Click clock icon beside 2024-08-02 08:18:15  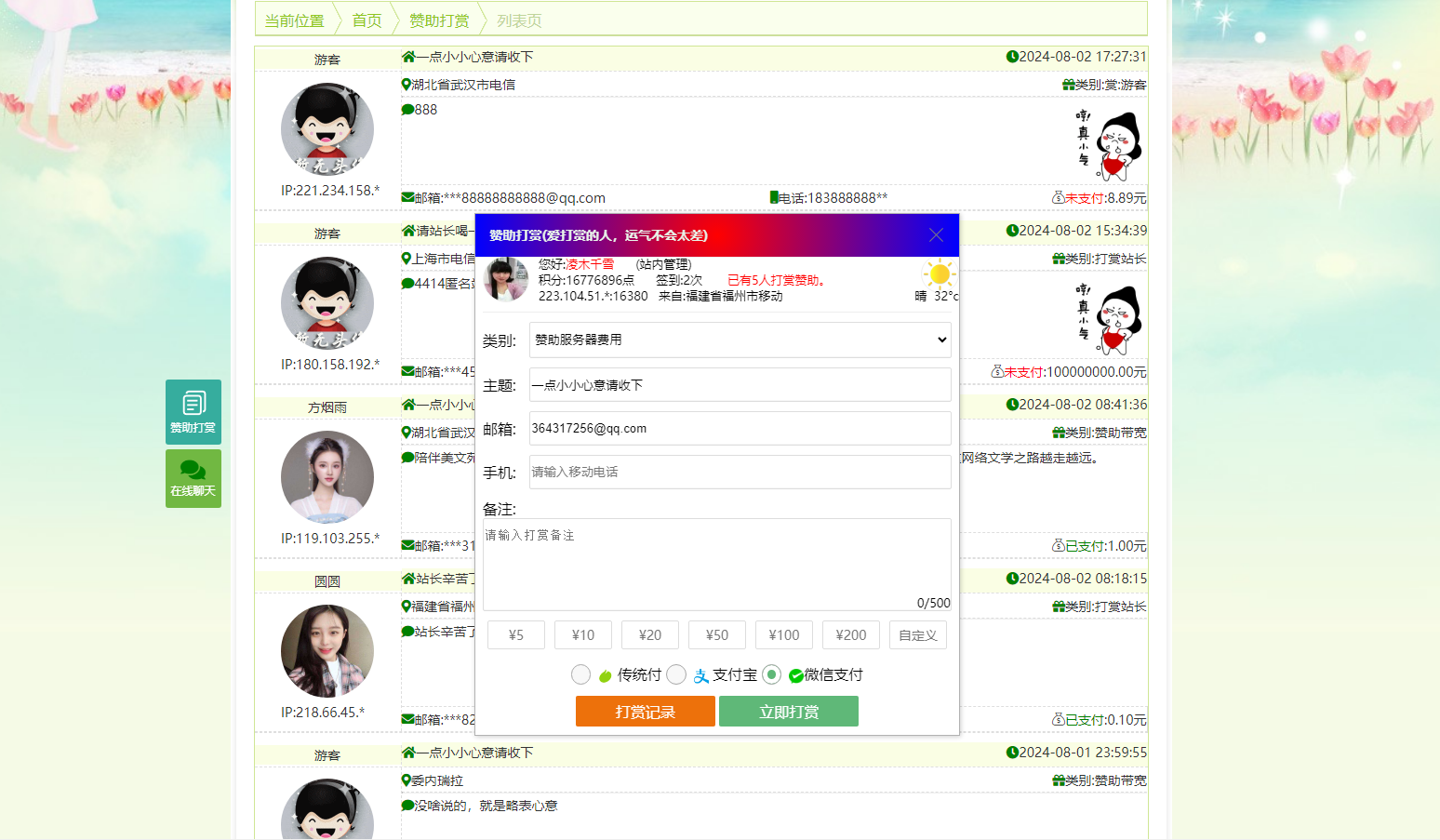[1012, 579]
